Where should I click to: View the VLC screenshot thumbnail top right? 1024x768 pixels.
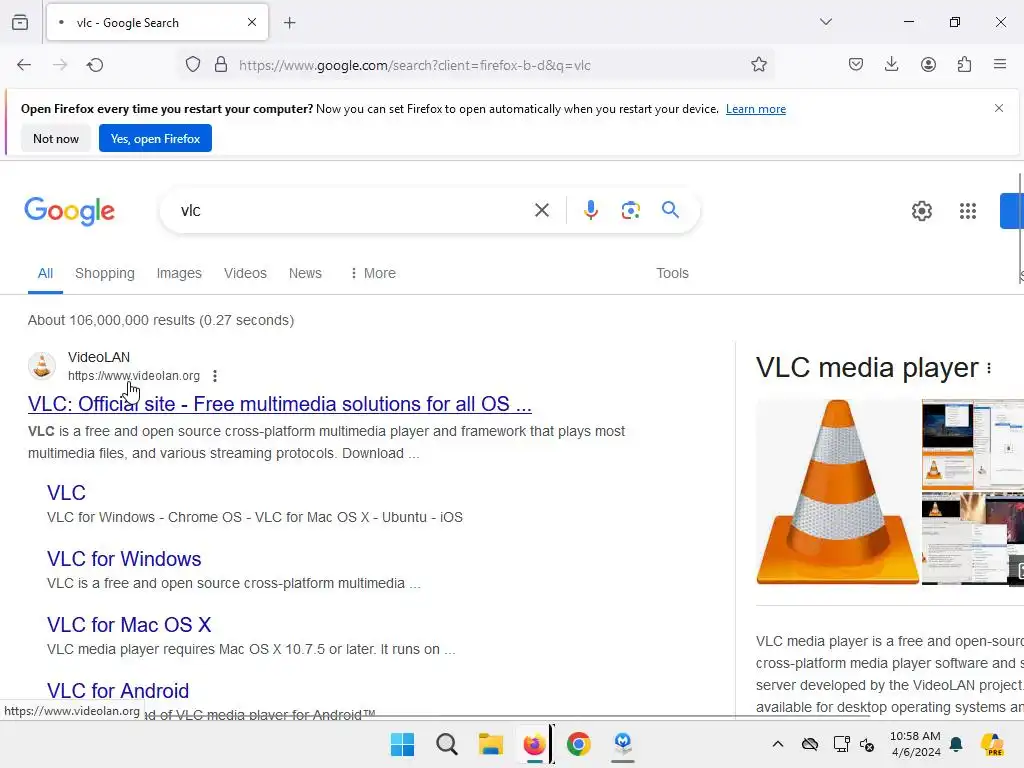click(x=973, y=444)
